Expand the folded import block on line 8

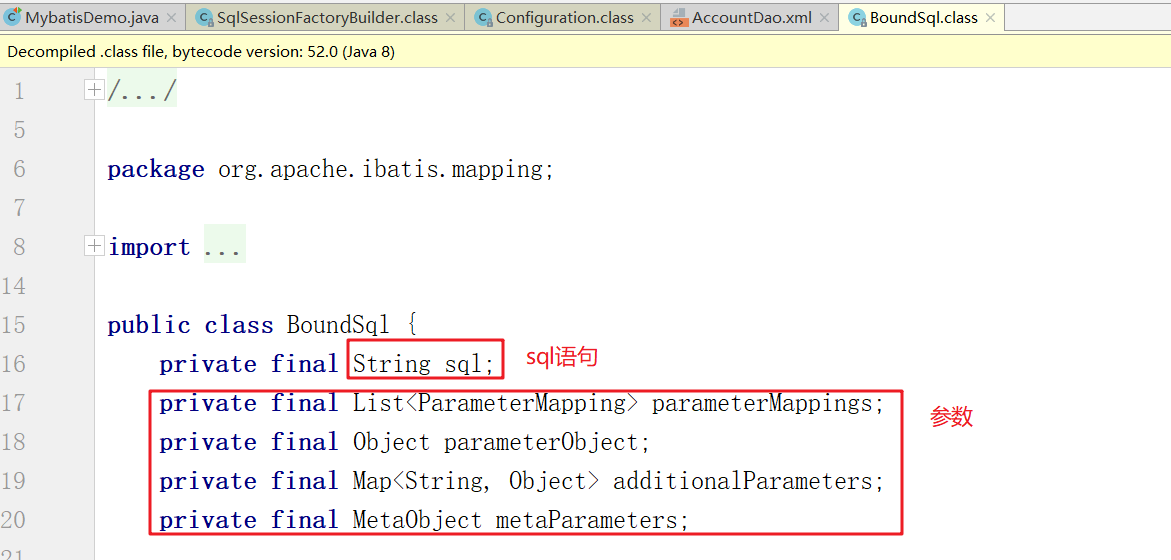pos(94,246)
